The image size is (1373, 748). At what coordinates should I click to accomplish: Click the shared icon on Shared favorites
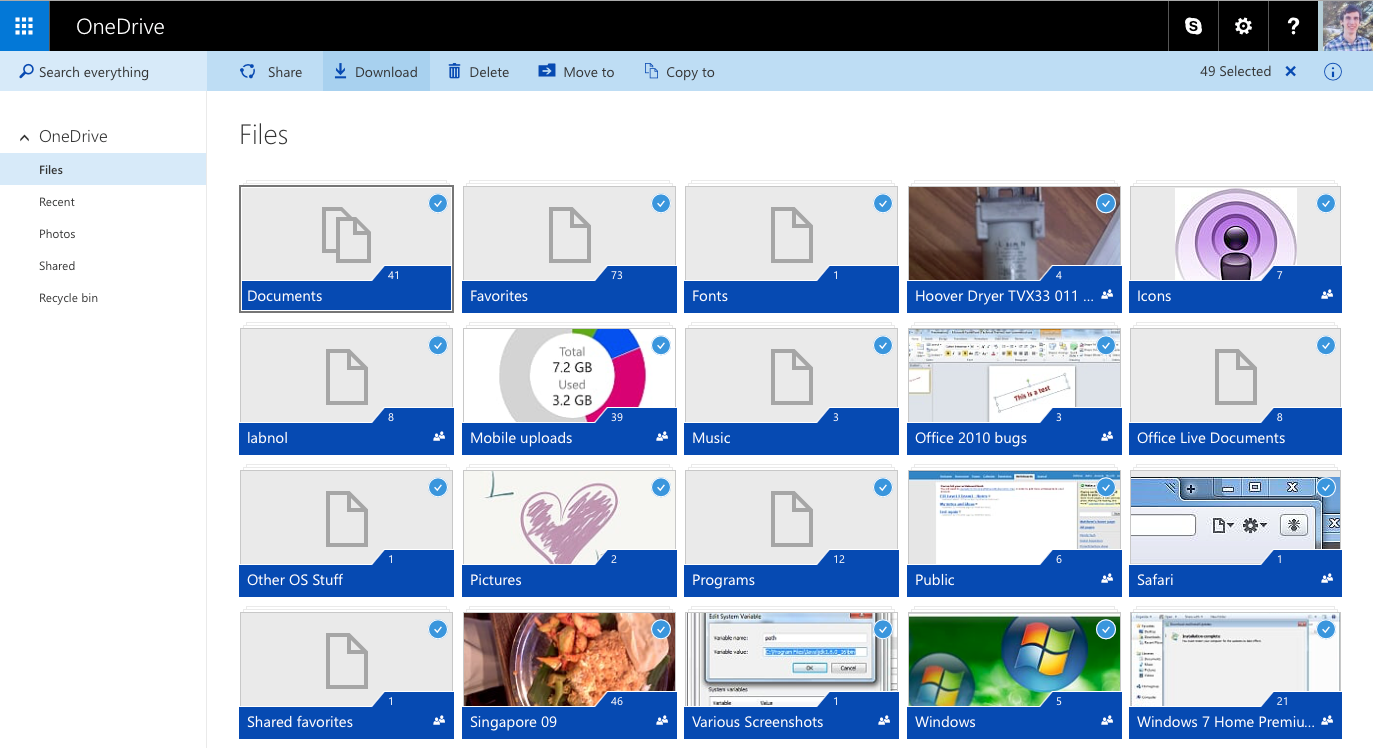439,721
